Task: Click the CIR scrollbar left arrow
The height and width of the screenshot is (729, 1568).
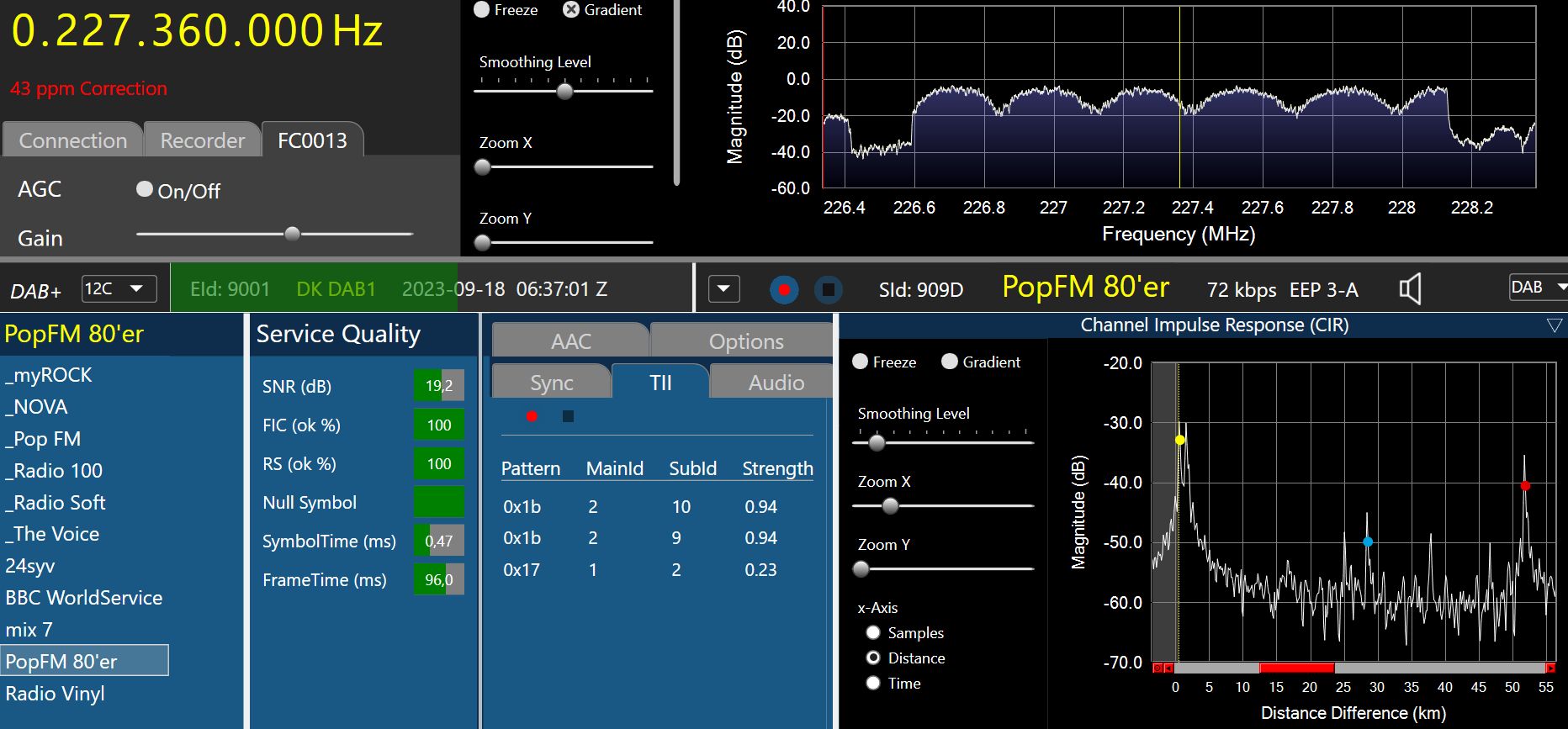Action: point(1168,668)
